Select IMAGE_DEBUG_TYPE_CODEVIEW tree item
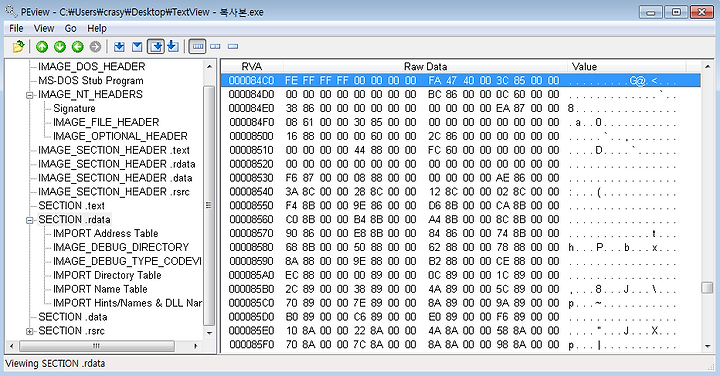The image size is (720, 376). pos(127,261)
